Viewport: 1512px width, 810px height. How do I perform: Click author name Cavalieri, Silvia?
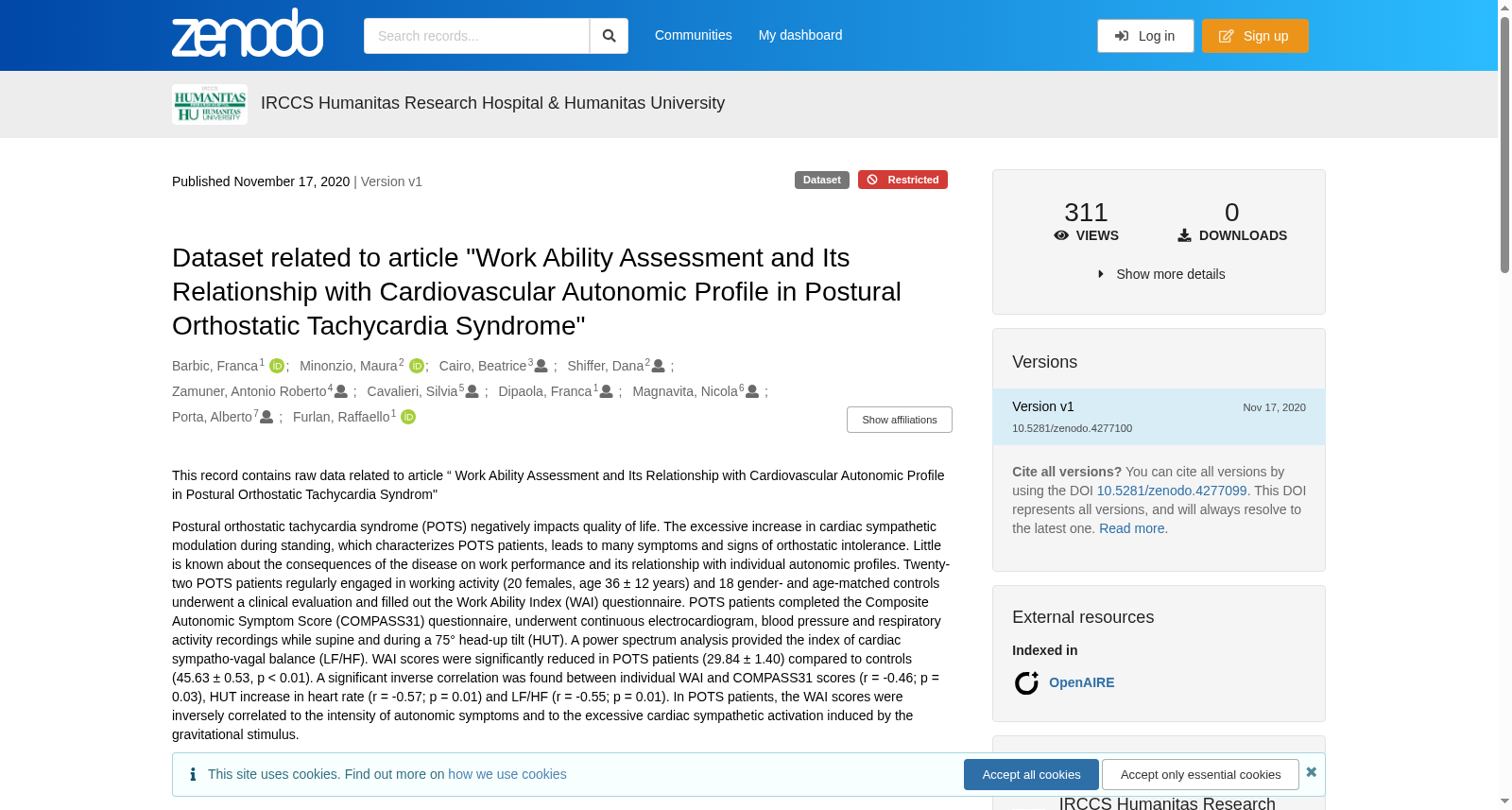(413, 391)
